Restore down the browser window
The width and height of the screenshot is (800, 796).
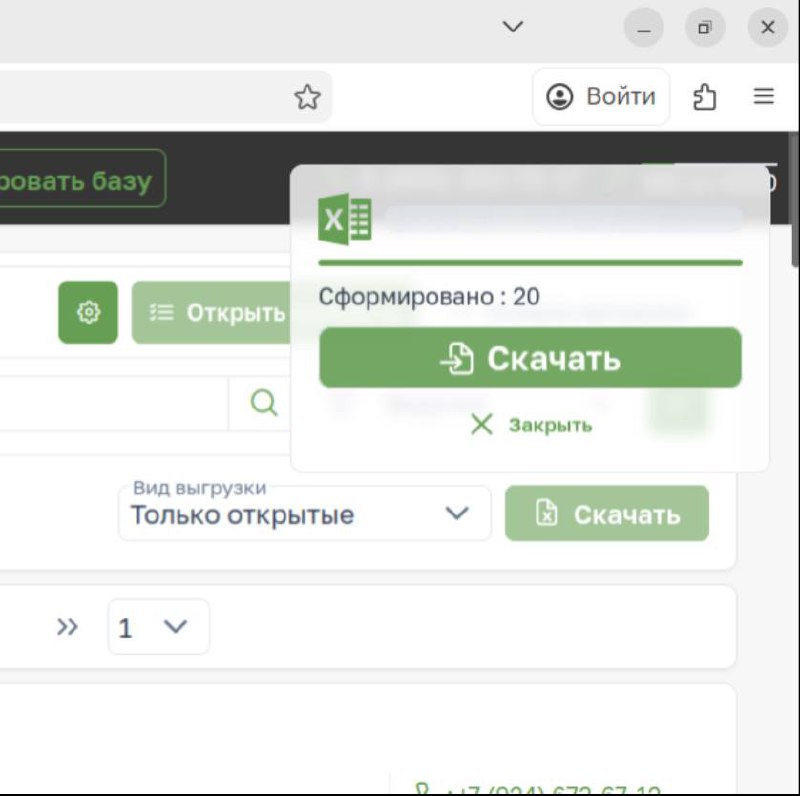click(x=705, y=27)
